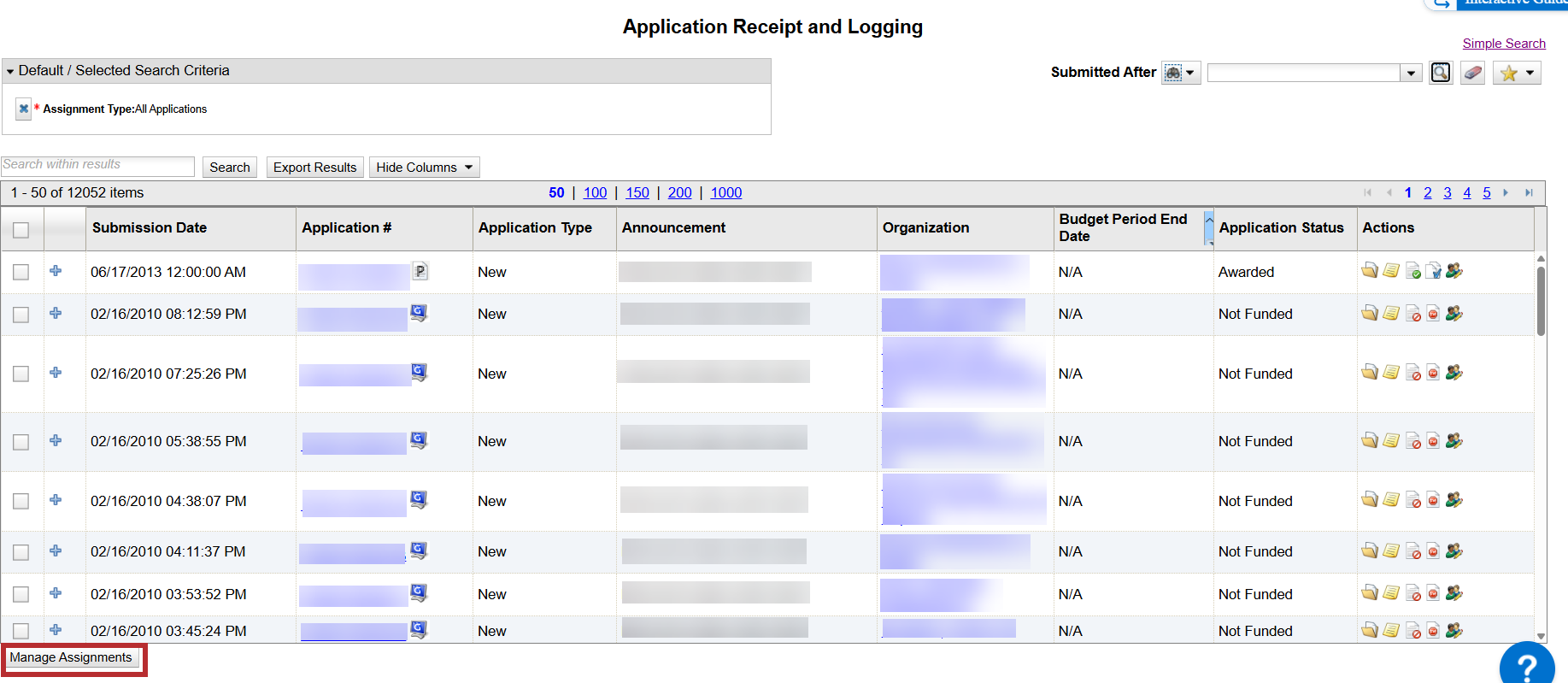Show 100 items per page
This screenshot has width=1568, height=683.
tap(595, 193)
